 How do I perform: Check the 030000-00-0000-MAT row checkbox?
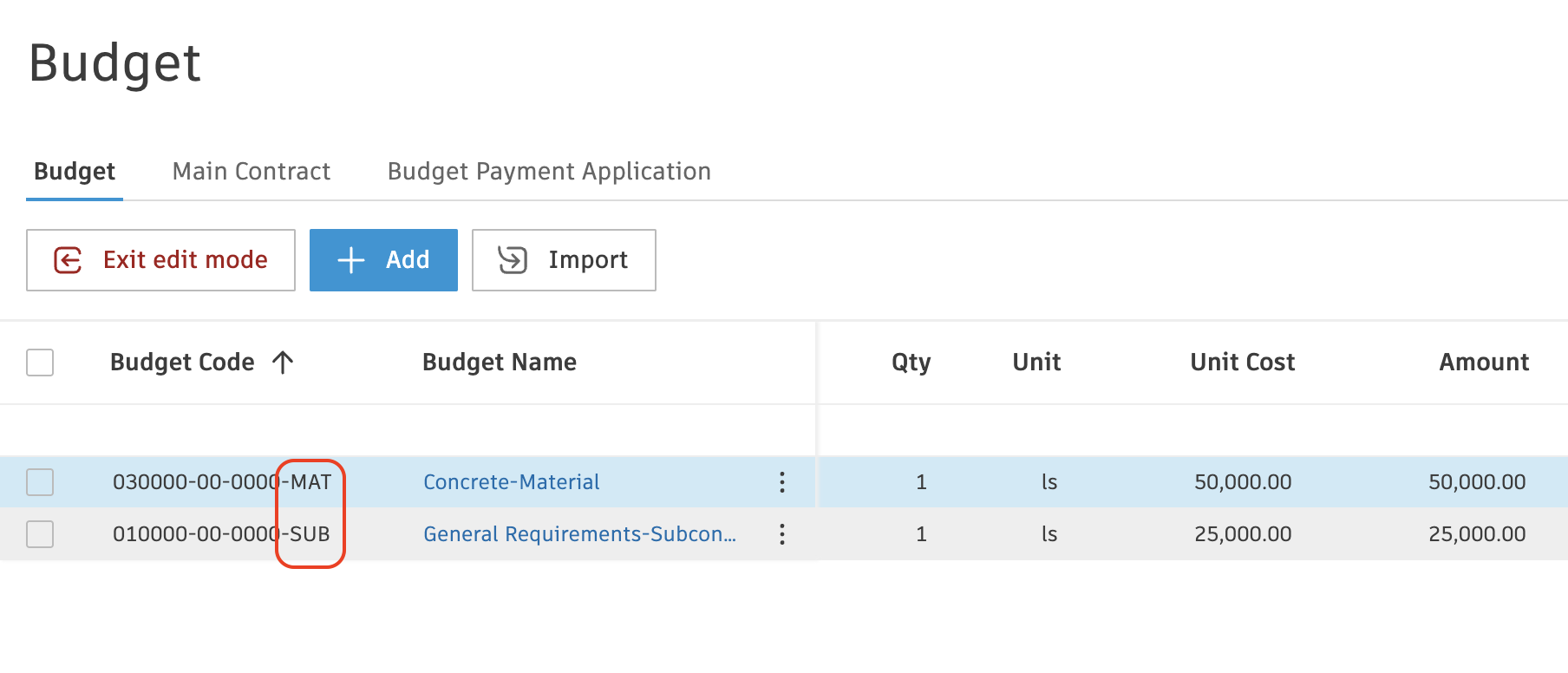click(40, 482)
